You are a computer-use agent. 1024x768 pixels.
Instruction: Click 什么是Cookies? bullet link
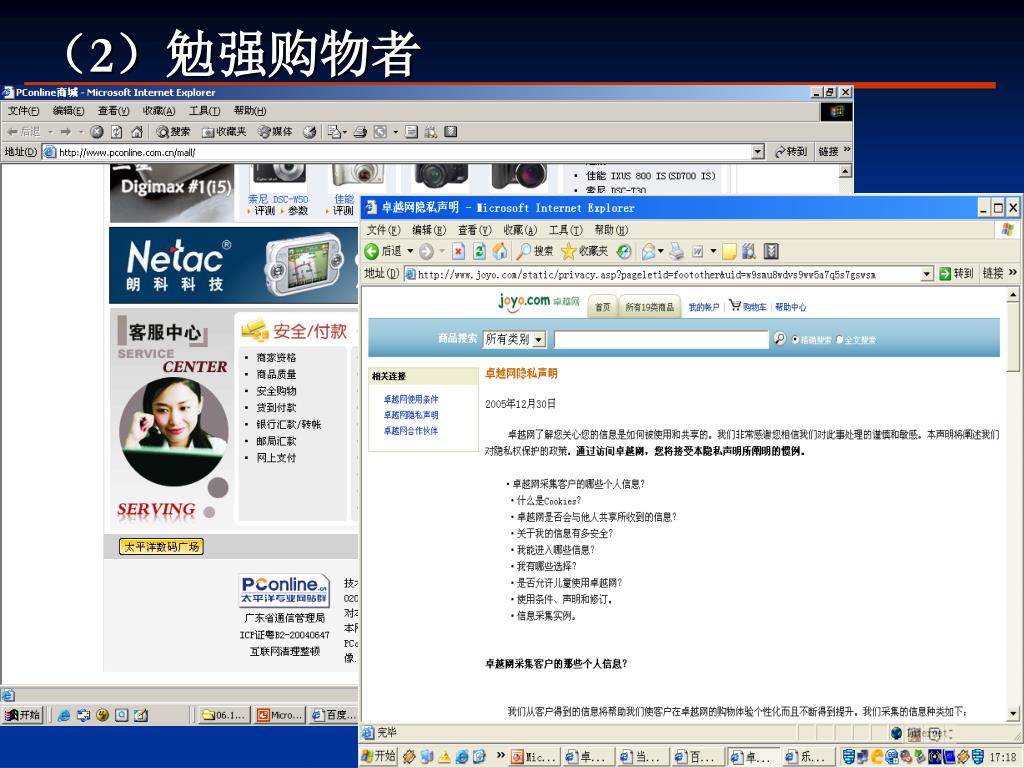pos(549,501)
